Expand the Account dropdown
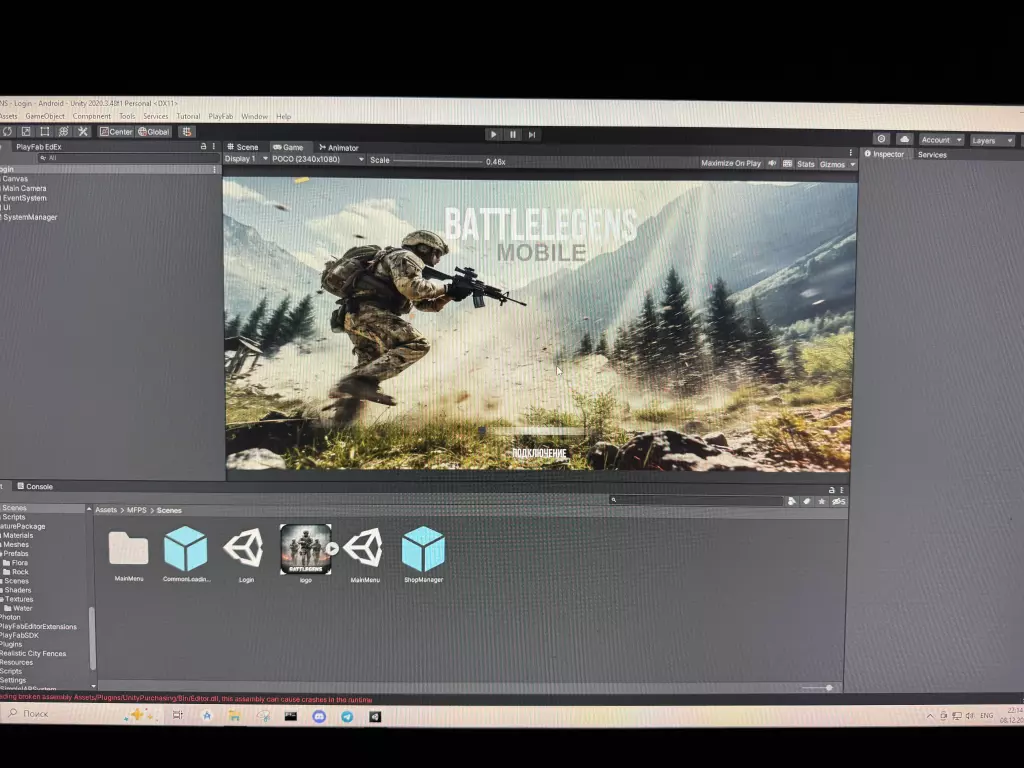Screen dimensions: 1024x768 coord(942,140)
